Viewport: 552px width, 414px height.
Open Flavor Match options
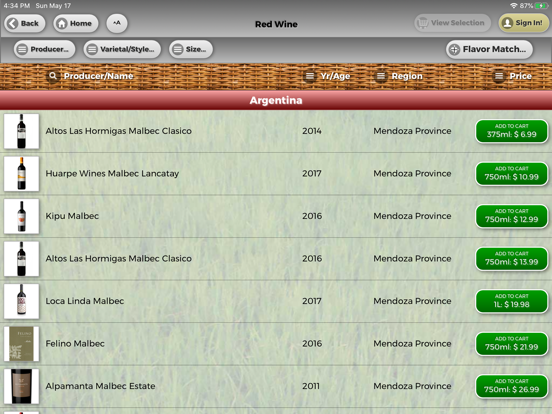(x=489, y=49)
